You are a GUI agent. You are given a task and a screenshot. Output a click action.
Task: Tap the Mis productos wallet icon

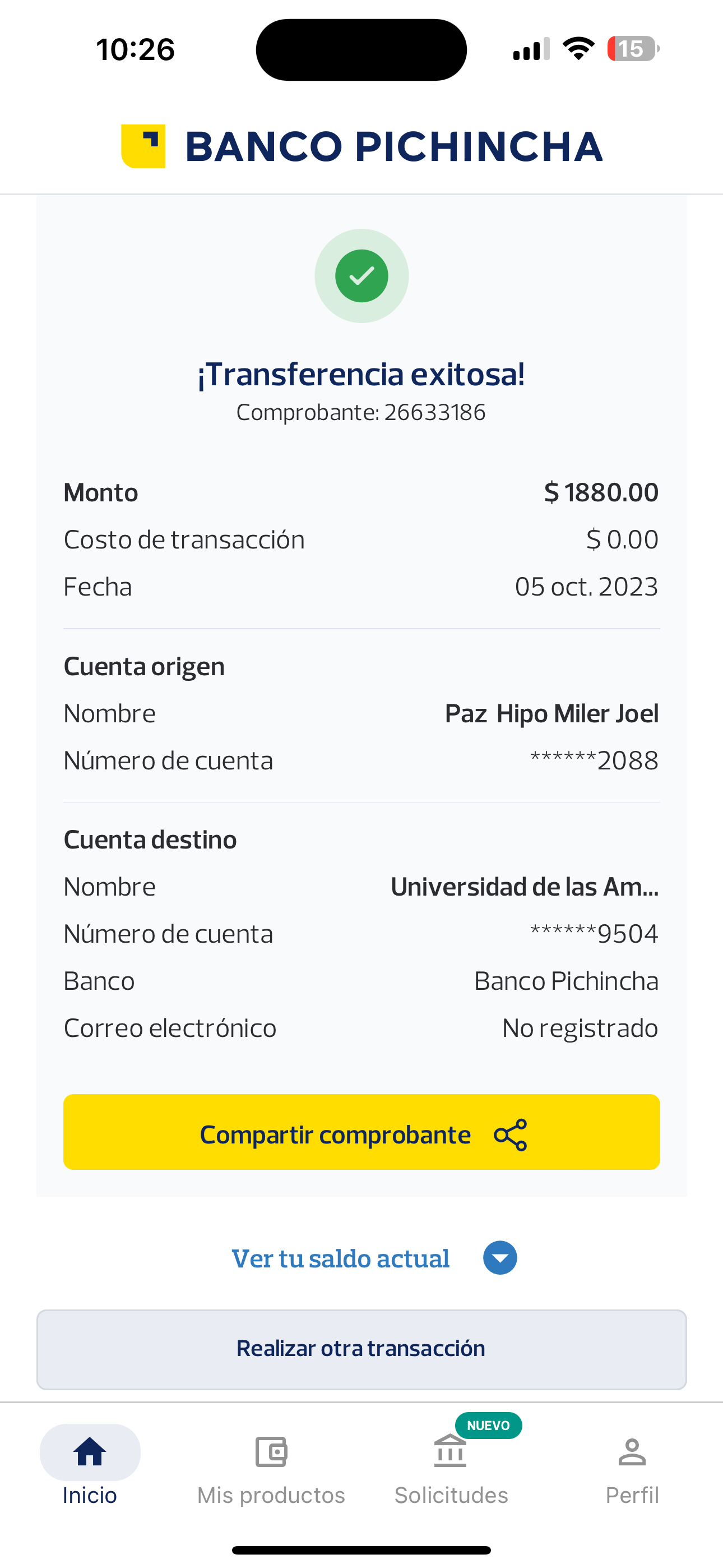(x=271, y=1452)
